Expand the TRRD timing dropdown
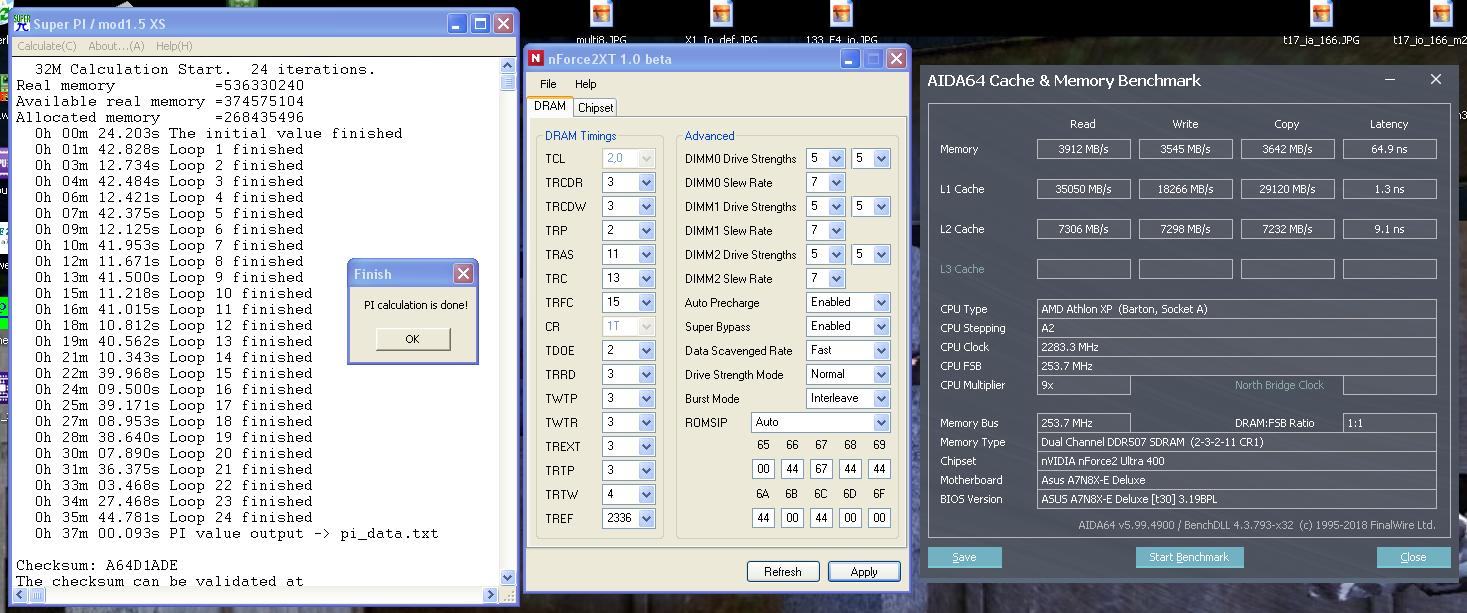Image resolution: width=1467 pixels, height=613 pixels. pyautogui.click(x=646, y=375)
